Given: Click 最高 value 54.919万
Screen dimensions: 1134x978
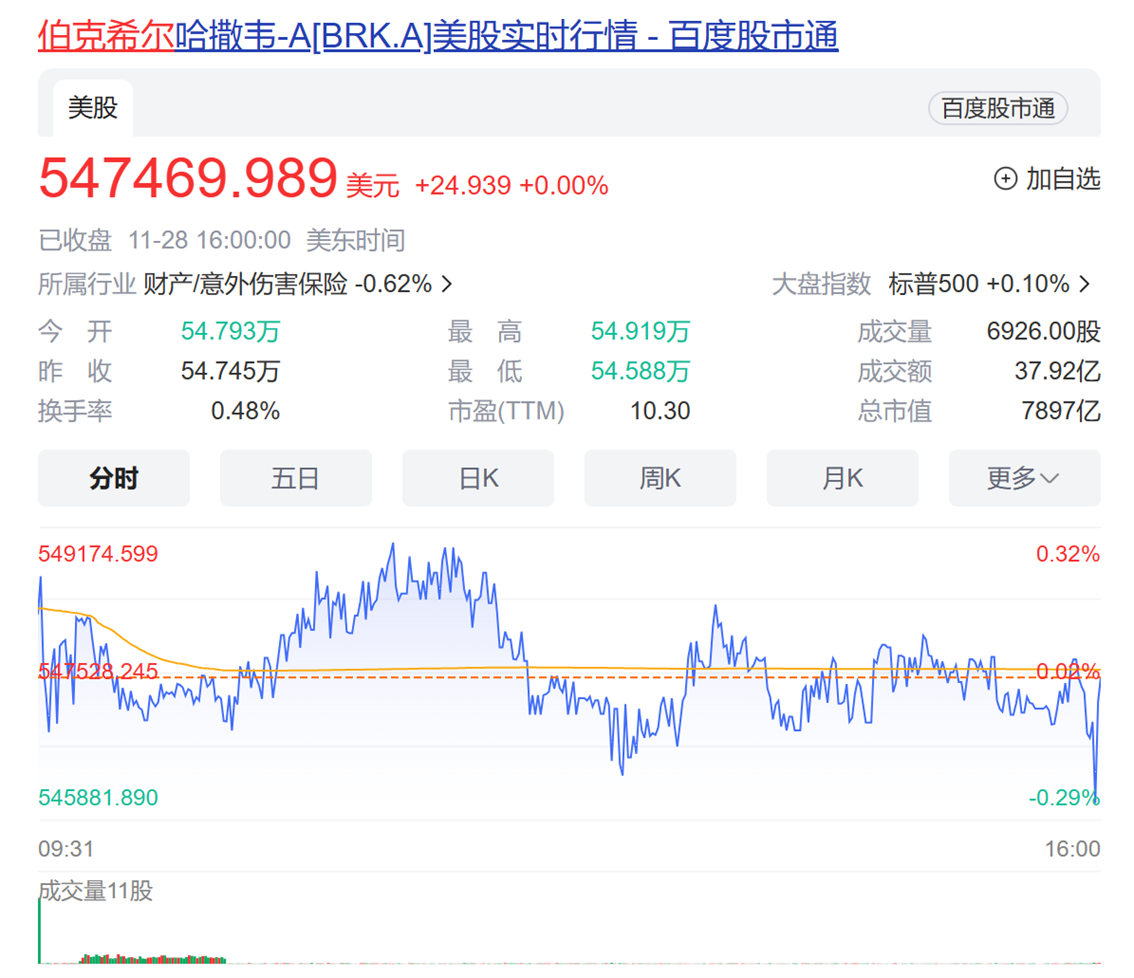Looking at the screenshot, I should (x=640, y=331).
